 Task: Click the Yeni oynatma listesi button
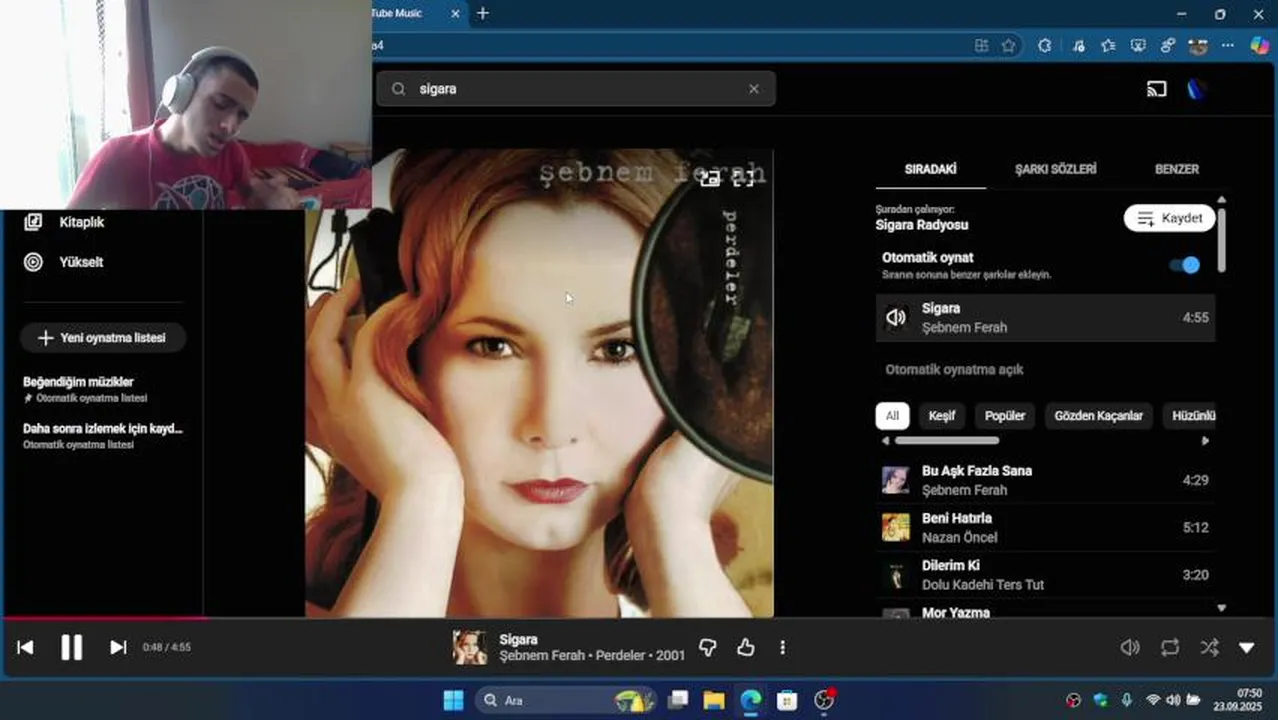[103, 338]
